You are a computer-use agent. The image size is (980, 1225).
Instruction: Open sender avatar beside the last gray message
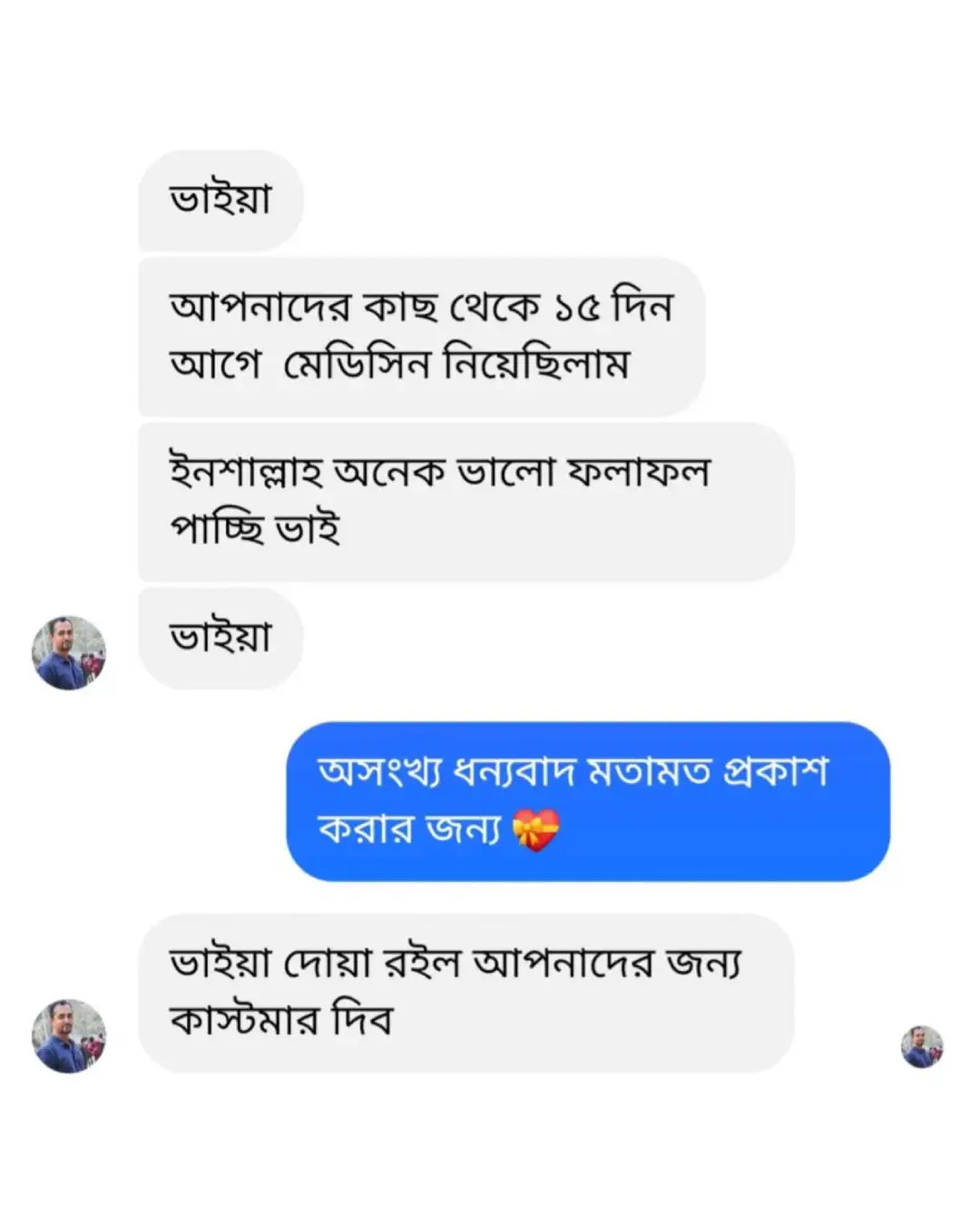[69, 1036]
